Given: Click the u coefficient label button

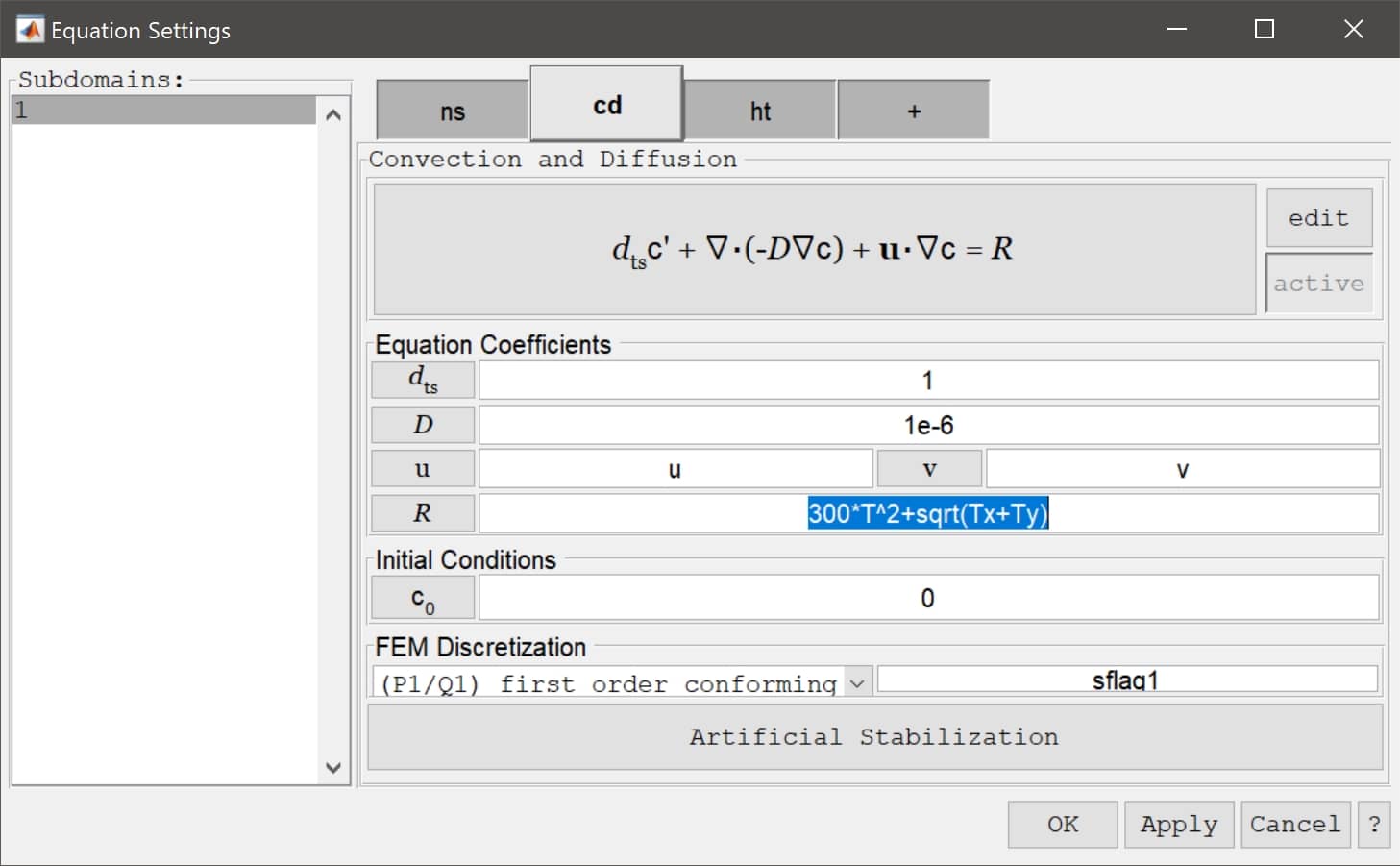Looking at the screenshot, I should (423, 469).
